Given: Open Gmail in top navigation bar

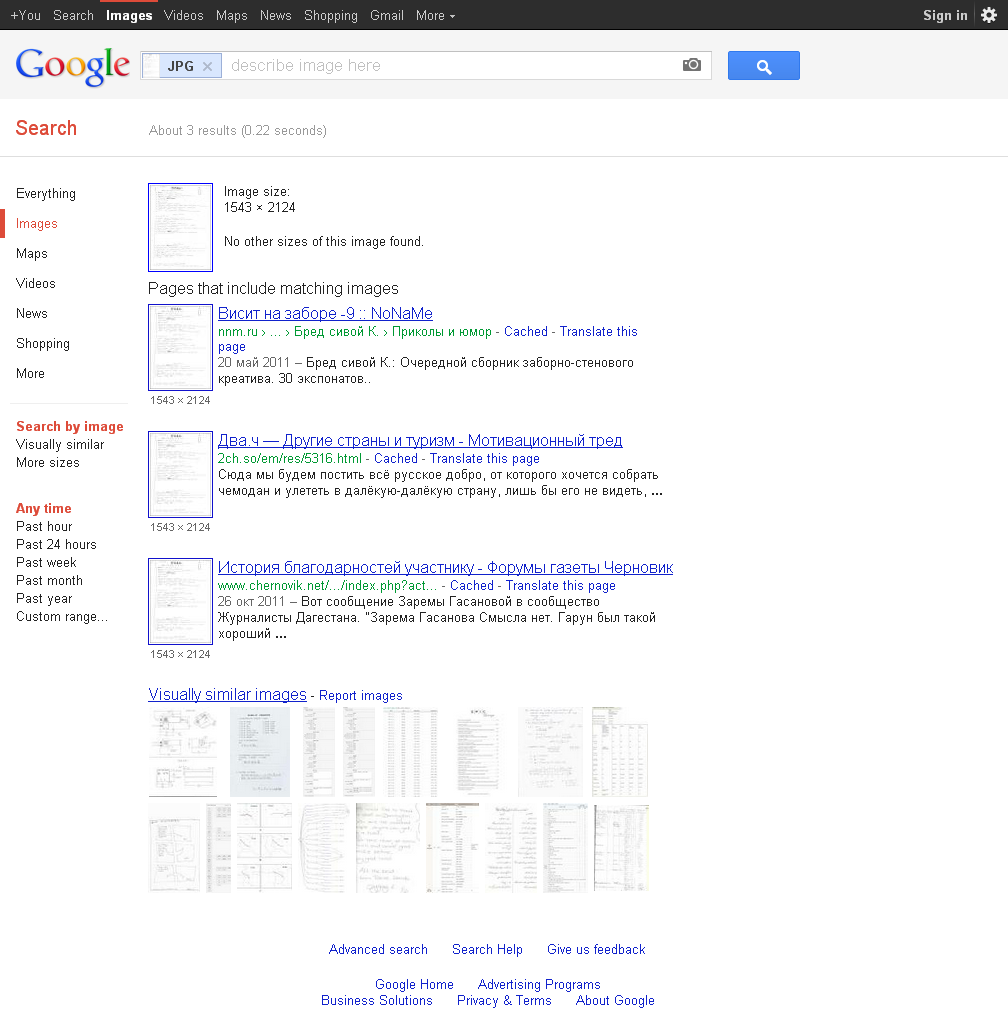Looking at the screenshot, I should 386,15.
